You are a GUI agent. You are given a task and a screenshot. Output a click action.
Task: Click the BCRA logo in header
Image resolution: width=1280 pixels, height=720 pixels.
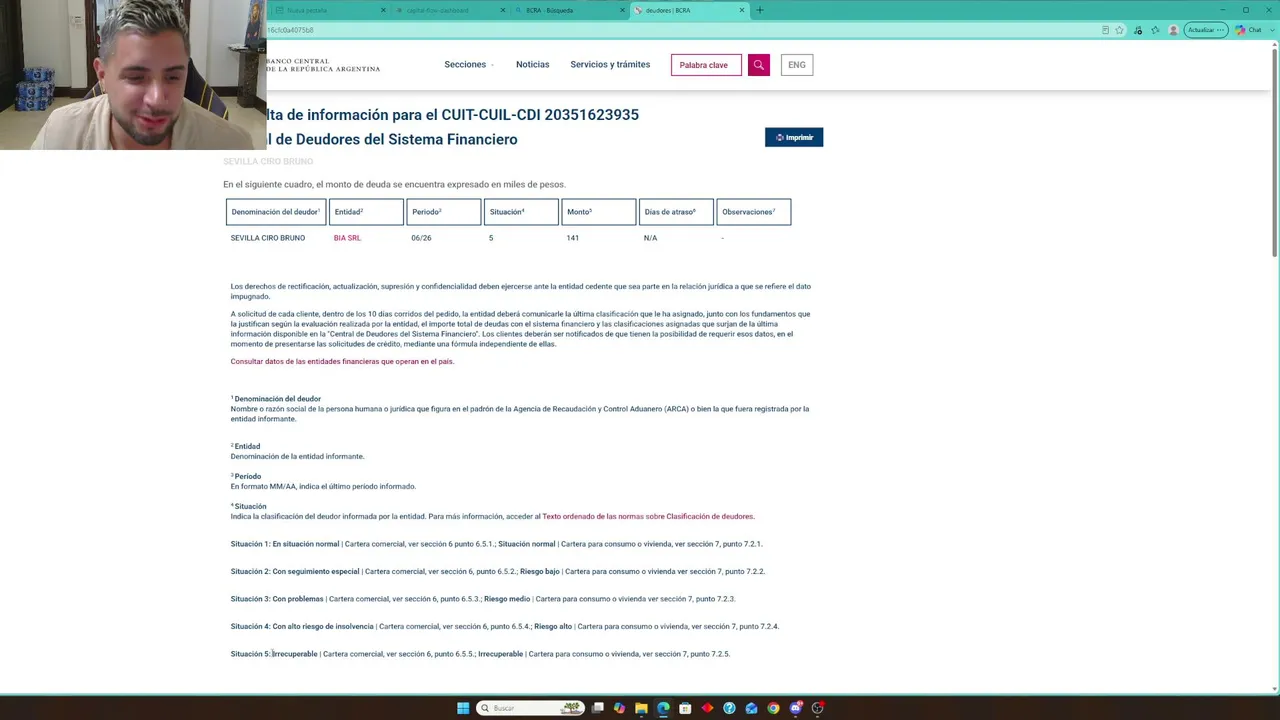(x=323, y=65)
